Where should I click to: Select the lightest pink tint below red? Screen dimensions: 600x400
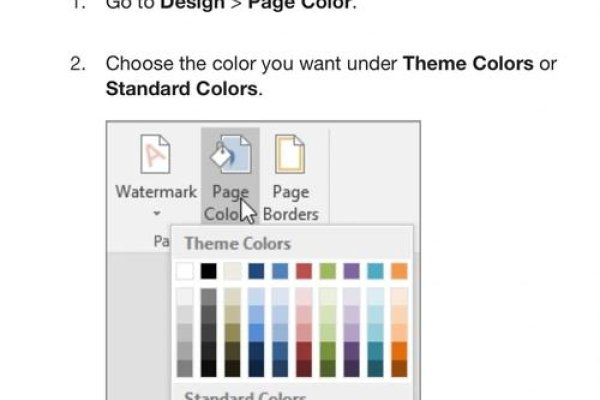pos(304,297)
